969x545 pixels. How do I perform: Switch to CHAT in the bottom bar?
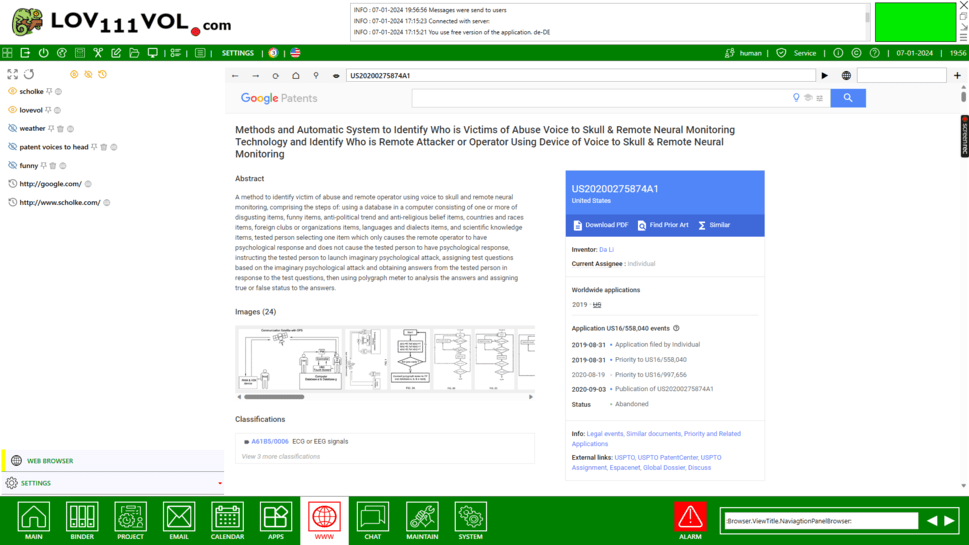coord(373,521)
